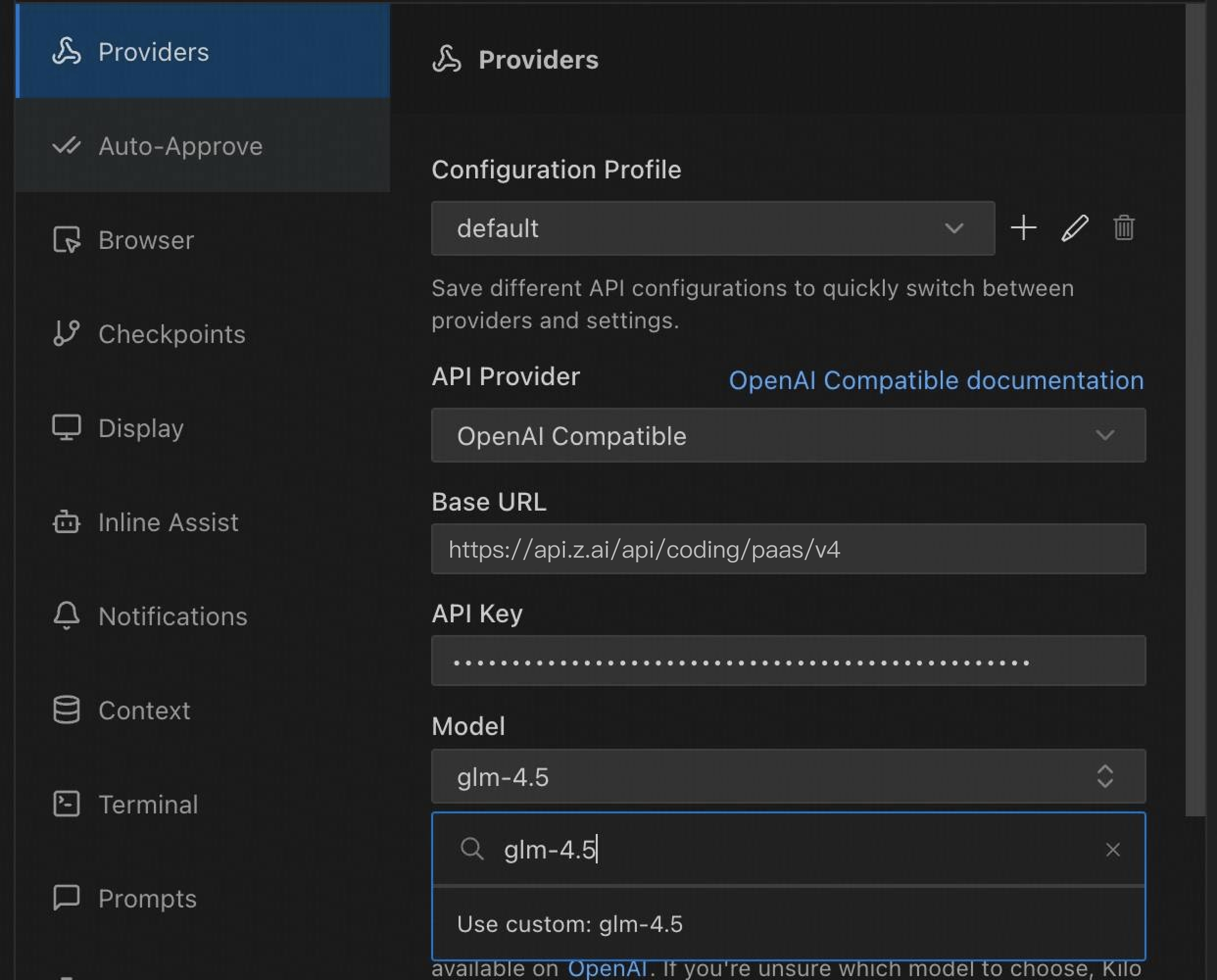Click the Browser cursor-window icon
This screenshot has height=980, width=1217.
point(67,240)
